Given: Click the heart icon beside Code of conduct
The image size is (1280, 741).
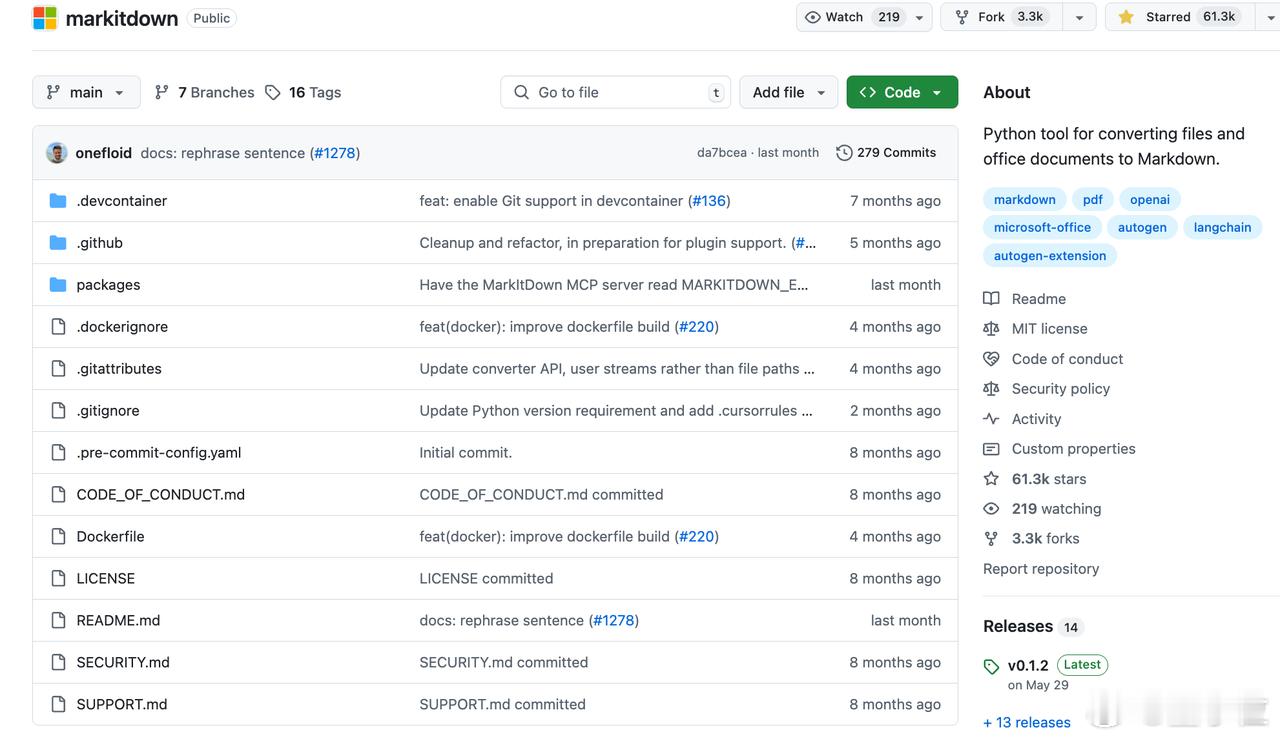Looking at the screenshot, I should tap(991, 358).
